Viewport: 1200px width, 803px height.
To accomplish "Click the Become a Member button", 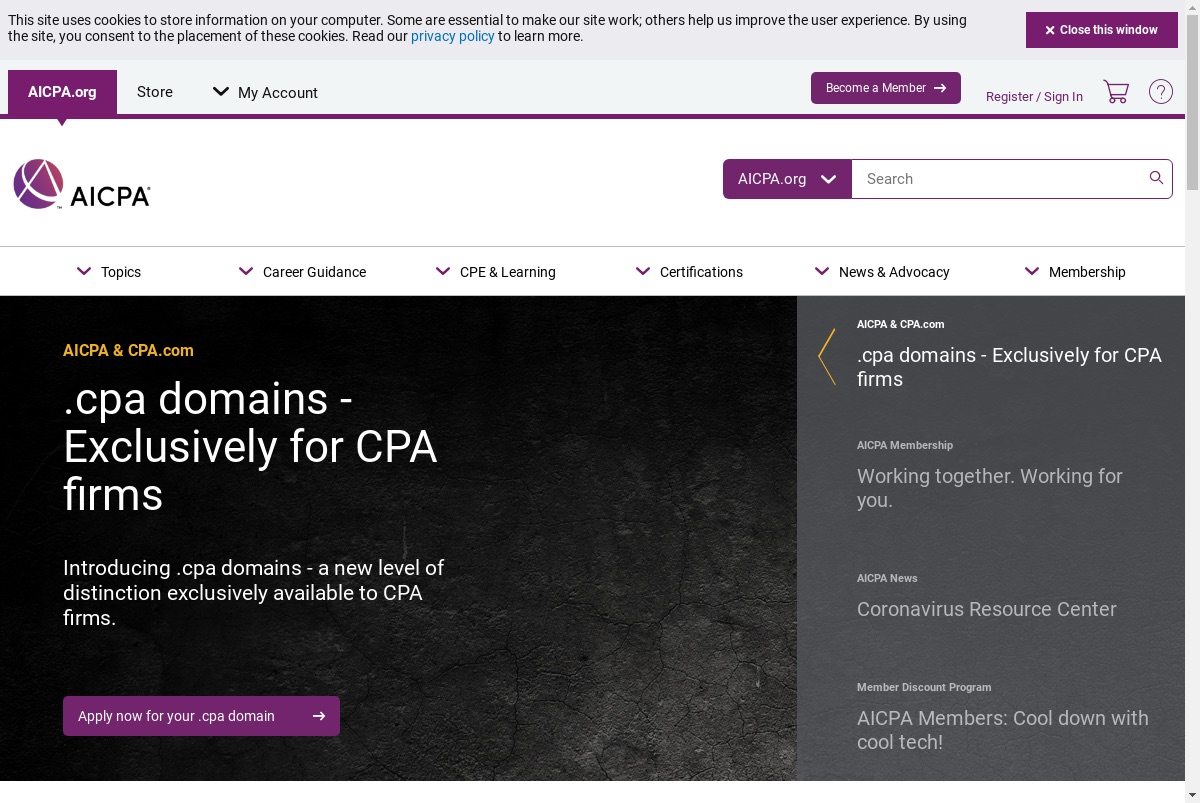I will [x=886, y=88].
